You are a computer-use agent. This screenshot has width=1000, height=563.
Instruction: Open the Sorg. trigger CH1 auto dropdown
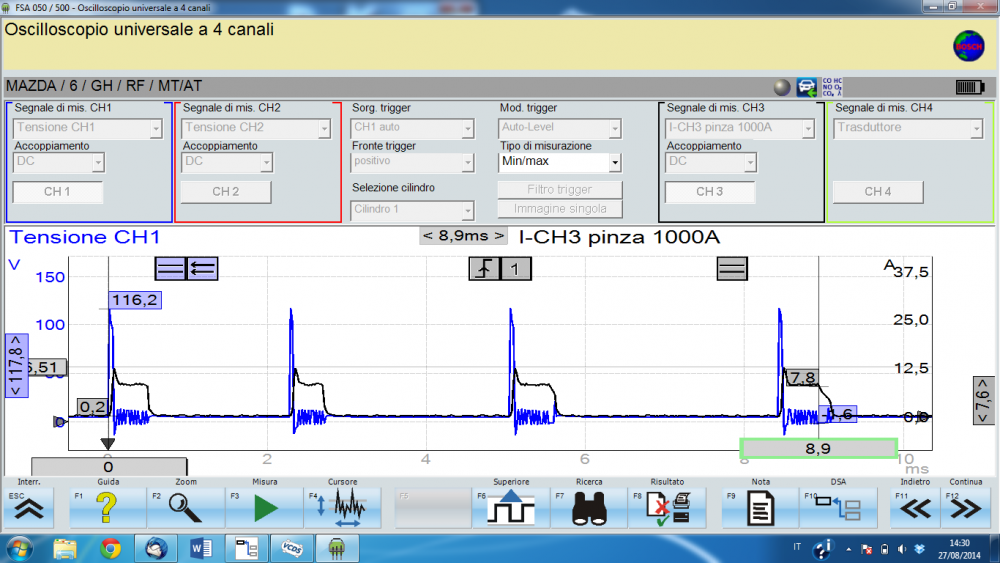click(x=412, y=128)
